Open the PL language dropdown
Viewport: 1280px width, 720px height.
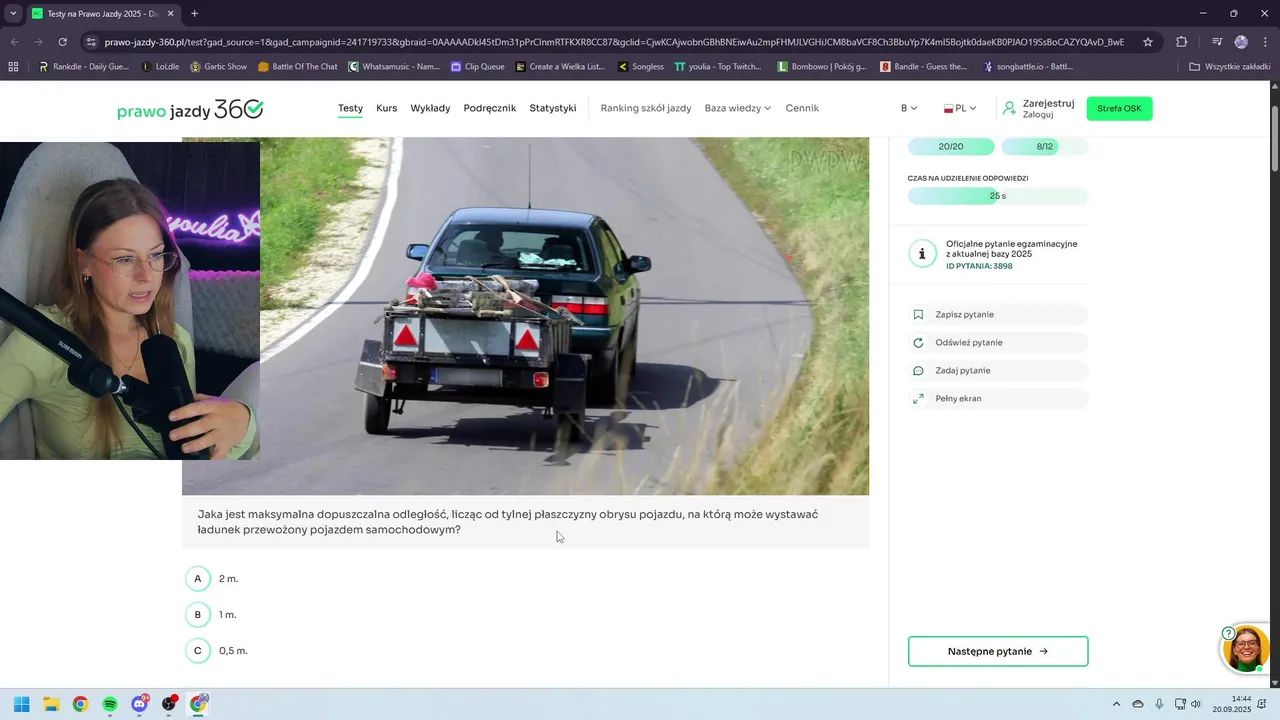[960, 108]
